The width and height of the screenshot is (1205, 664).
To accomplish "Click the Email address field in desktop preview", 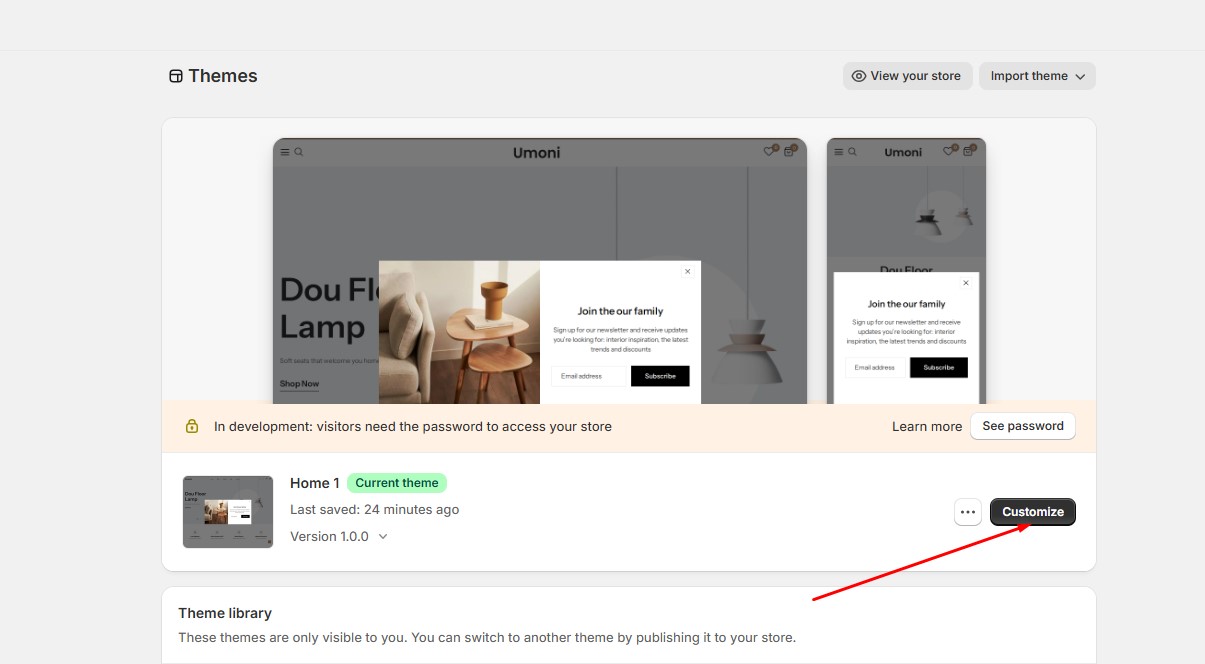I will pyautogui.click(x=588, y=376).
